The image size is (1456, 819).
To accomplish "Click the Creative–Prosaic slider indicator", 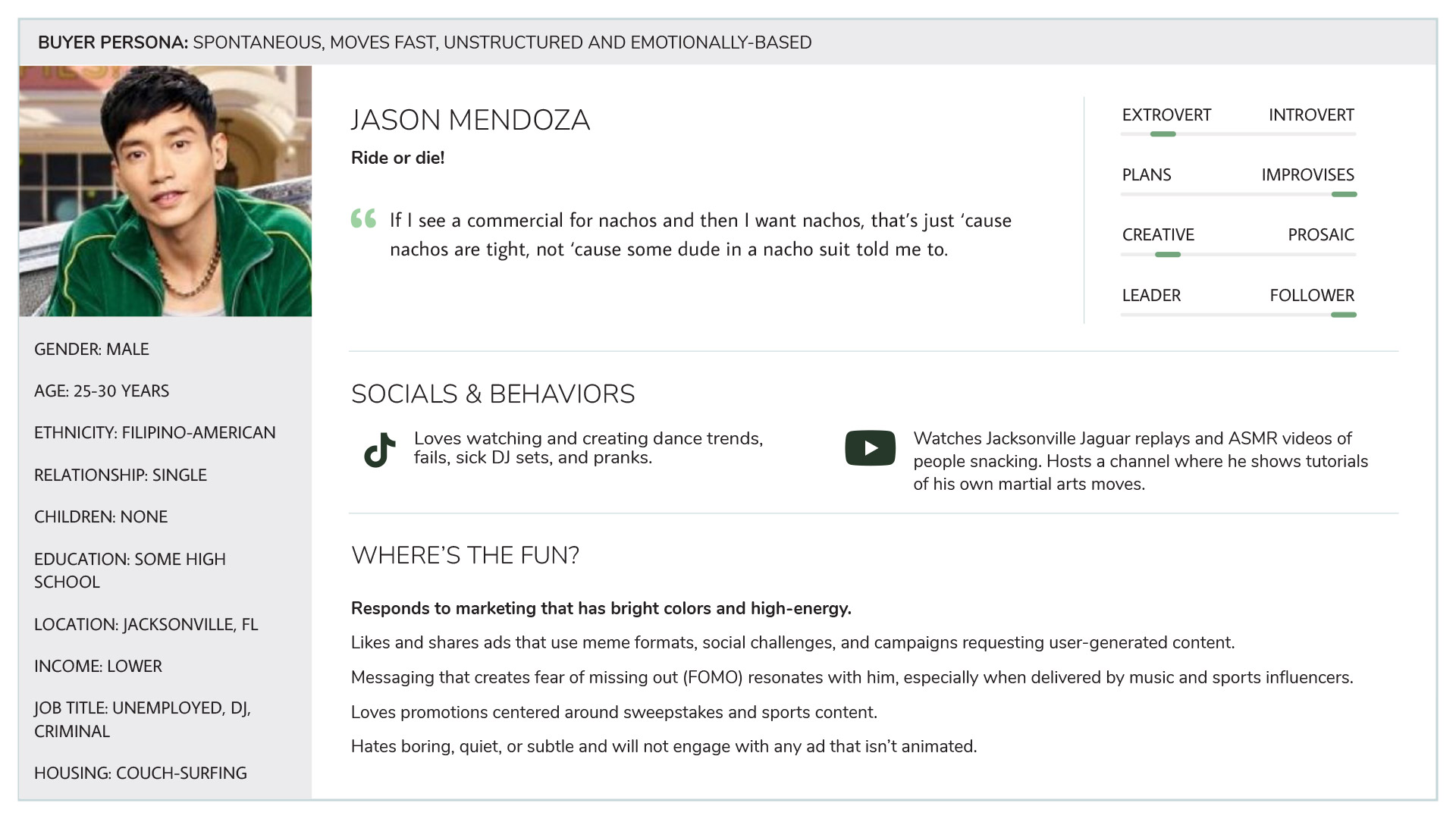I will (1167, 255).
